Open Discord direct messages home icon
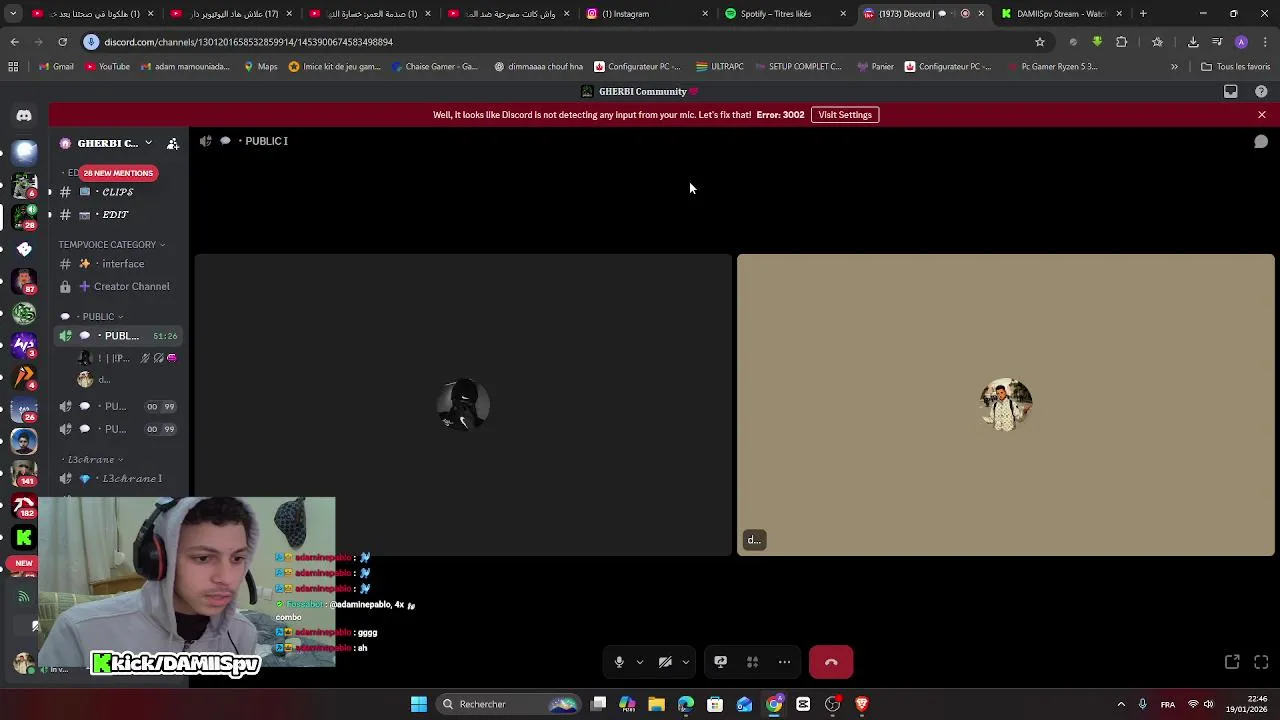 (x=24, y=115)
